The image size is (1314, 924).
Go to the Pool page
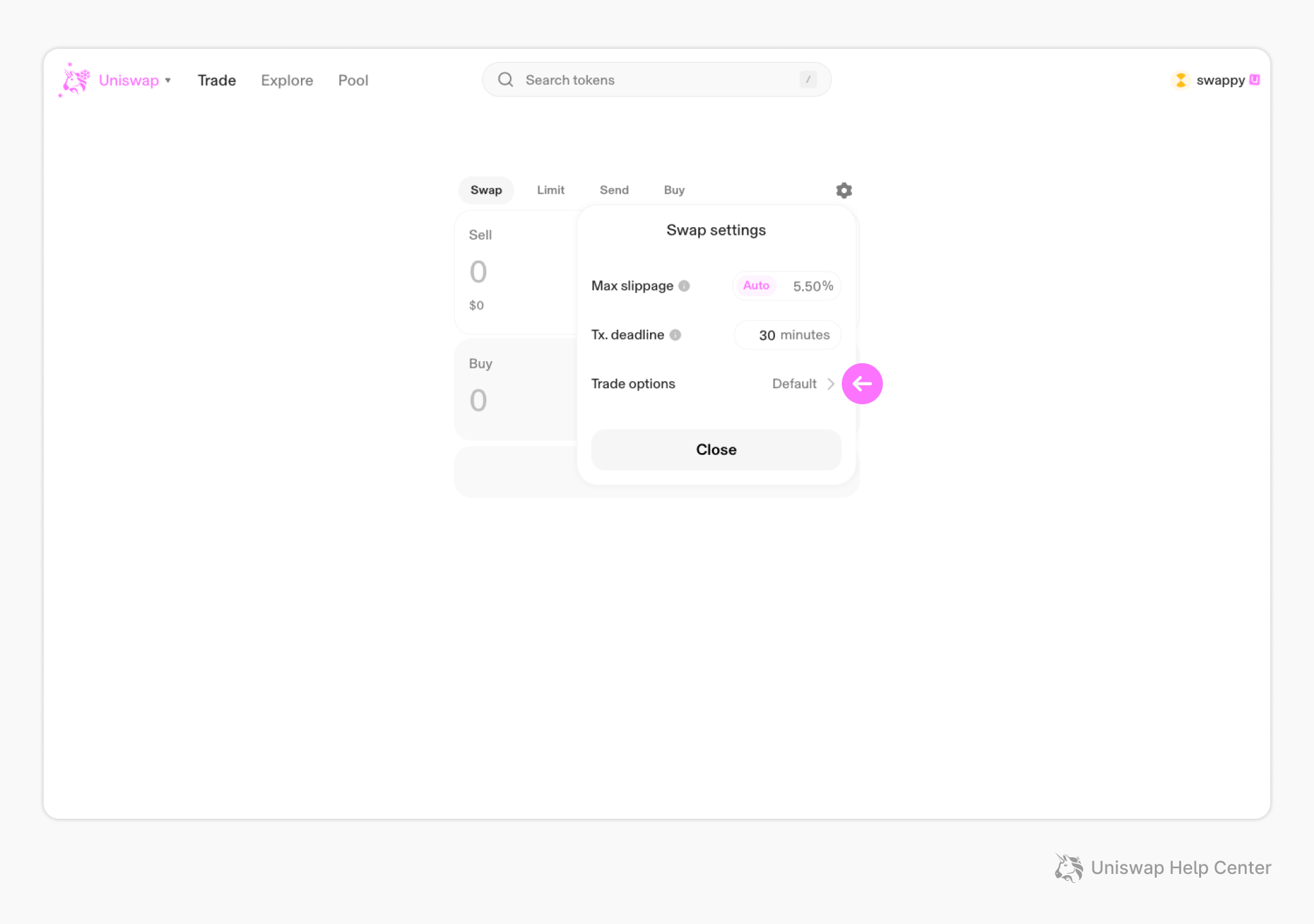[353, 80]
